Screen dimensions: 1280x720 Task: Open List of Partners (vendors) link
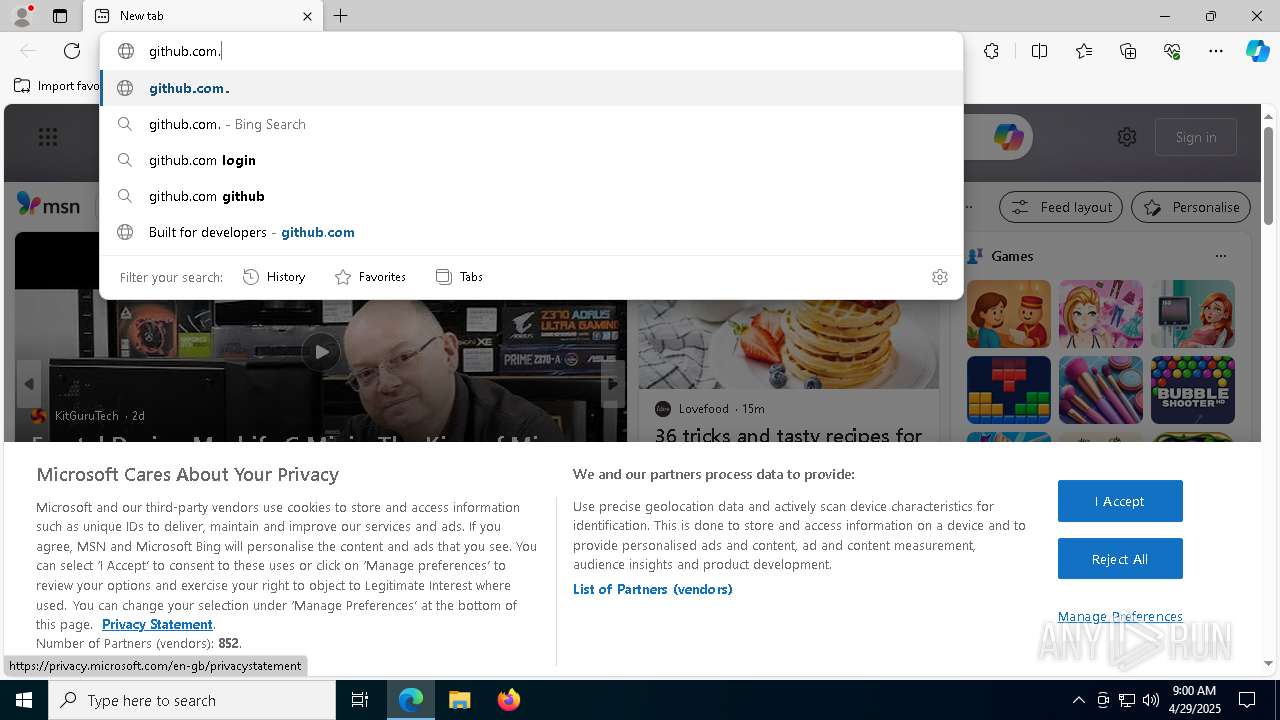653,589
